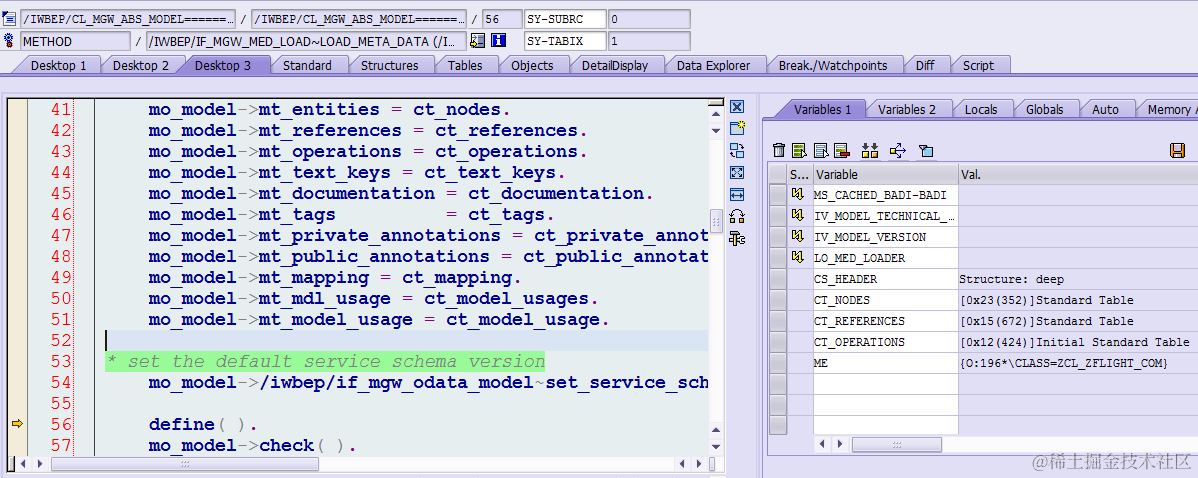Click the bottom tool icon under headphones icon

click(737, 239)
